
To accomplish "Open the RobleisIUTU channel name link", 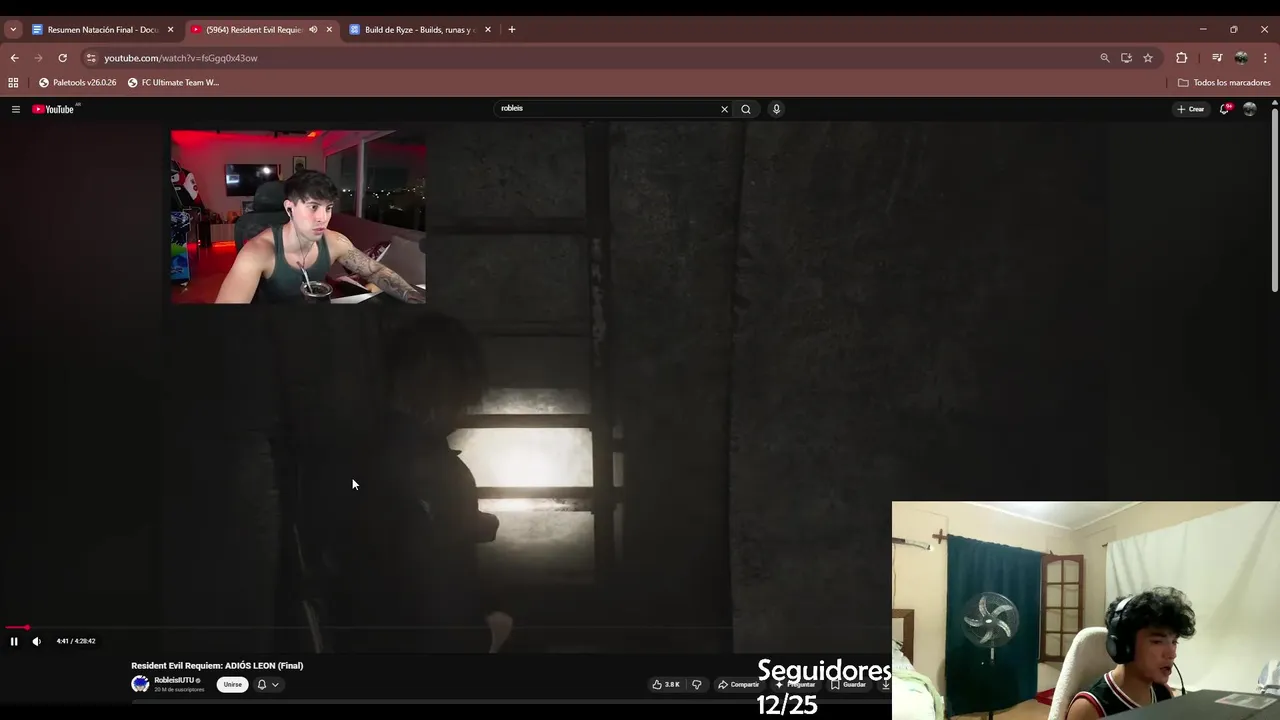I will (175, 680).
